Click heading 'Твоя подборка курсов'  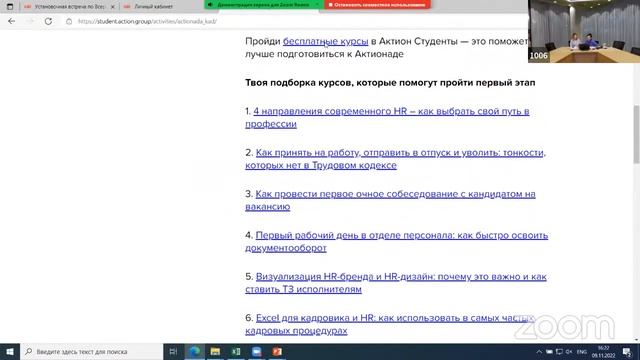390,82
